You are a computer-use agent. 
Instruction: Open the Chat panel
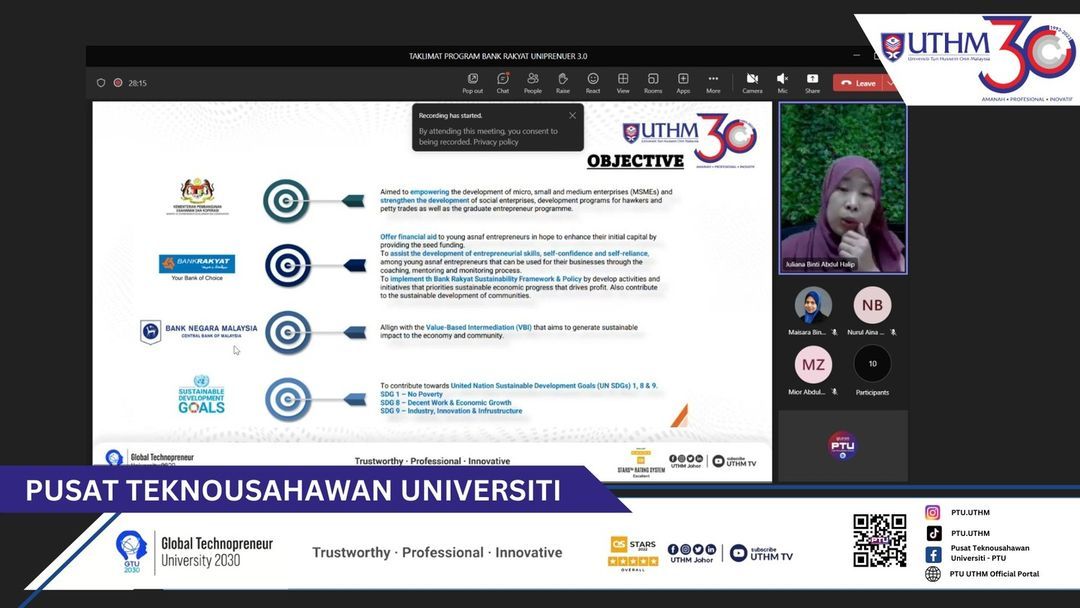tap(502, 81)
